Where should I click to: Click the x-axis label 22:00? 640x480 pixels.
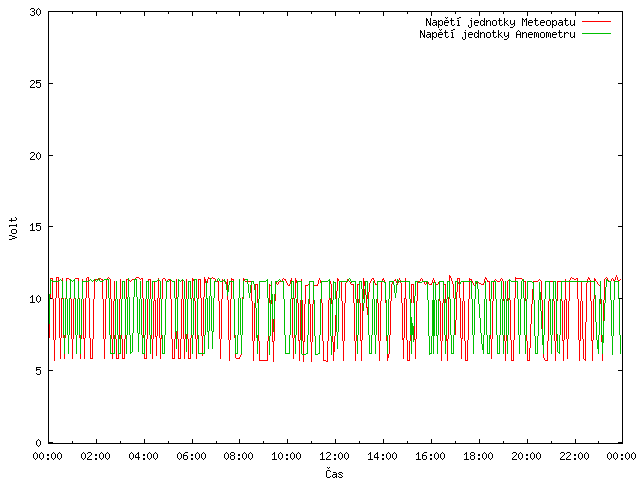tap(574, 456)
